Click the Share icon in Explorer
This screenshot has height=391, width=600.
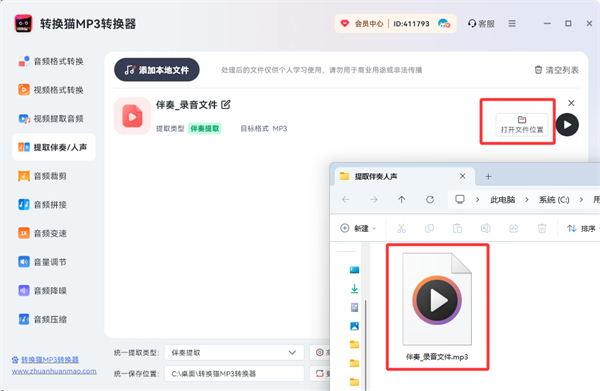[x=514, y=228]
